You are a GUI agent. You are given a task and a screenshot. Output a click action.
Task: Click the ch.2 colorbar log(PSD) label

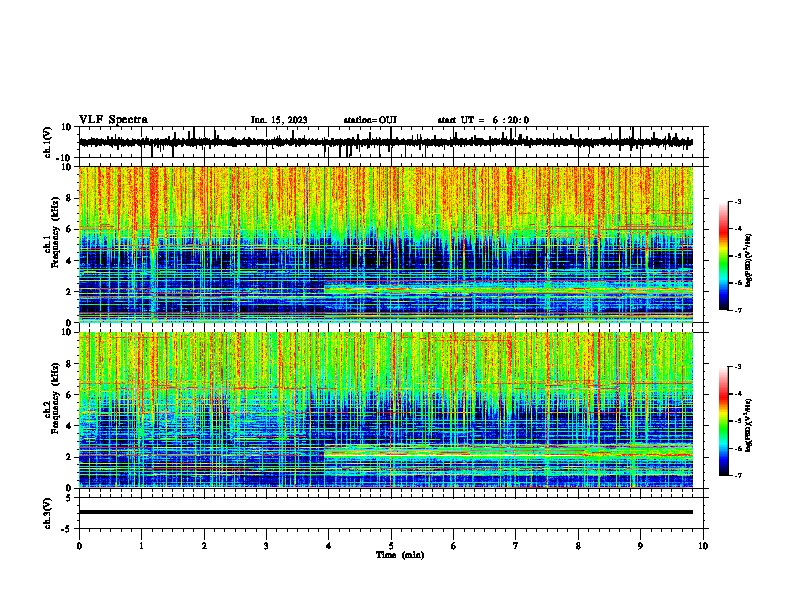[x=748, y=425]
